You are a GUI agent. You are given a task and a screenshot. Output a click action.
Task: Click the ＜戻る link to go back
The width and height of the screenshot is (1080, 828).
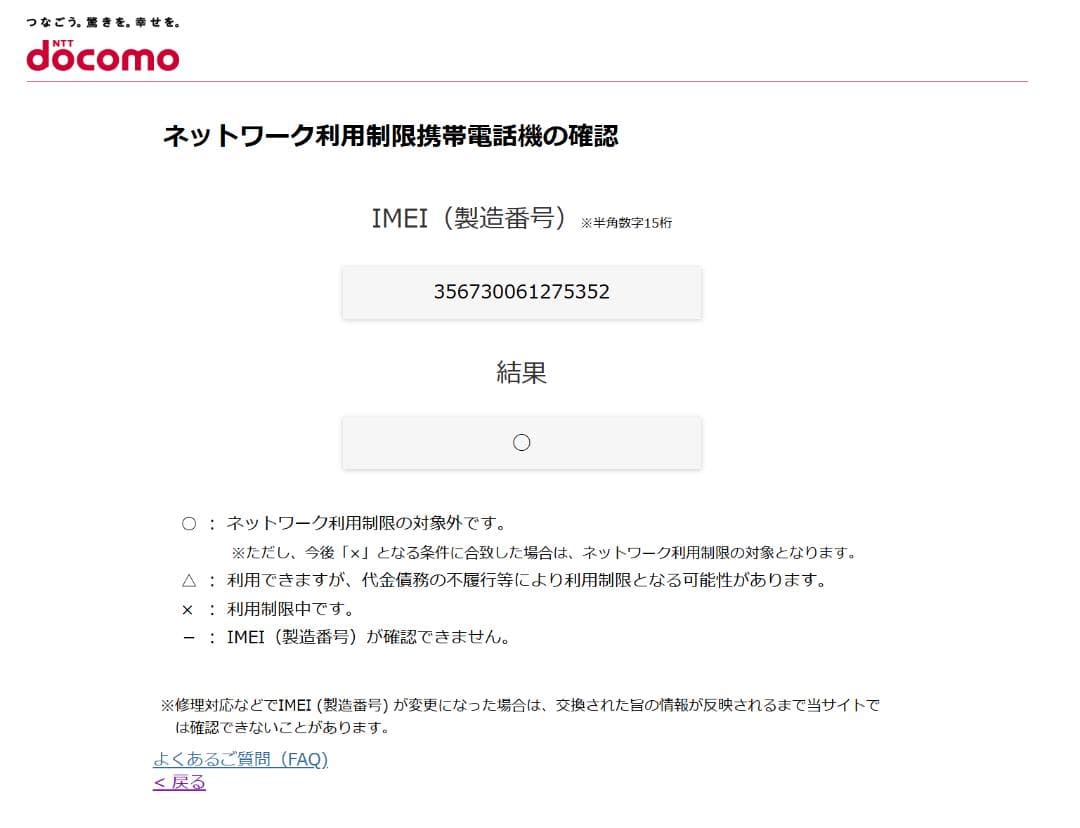click(178, 784)
